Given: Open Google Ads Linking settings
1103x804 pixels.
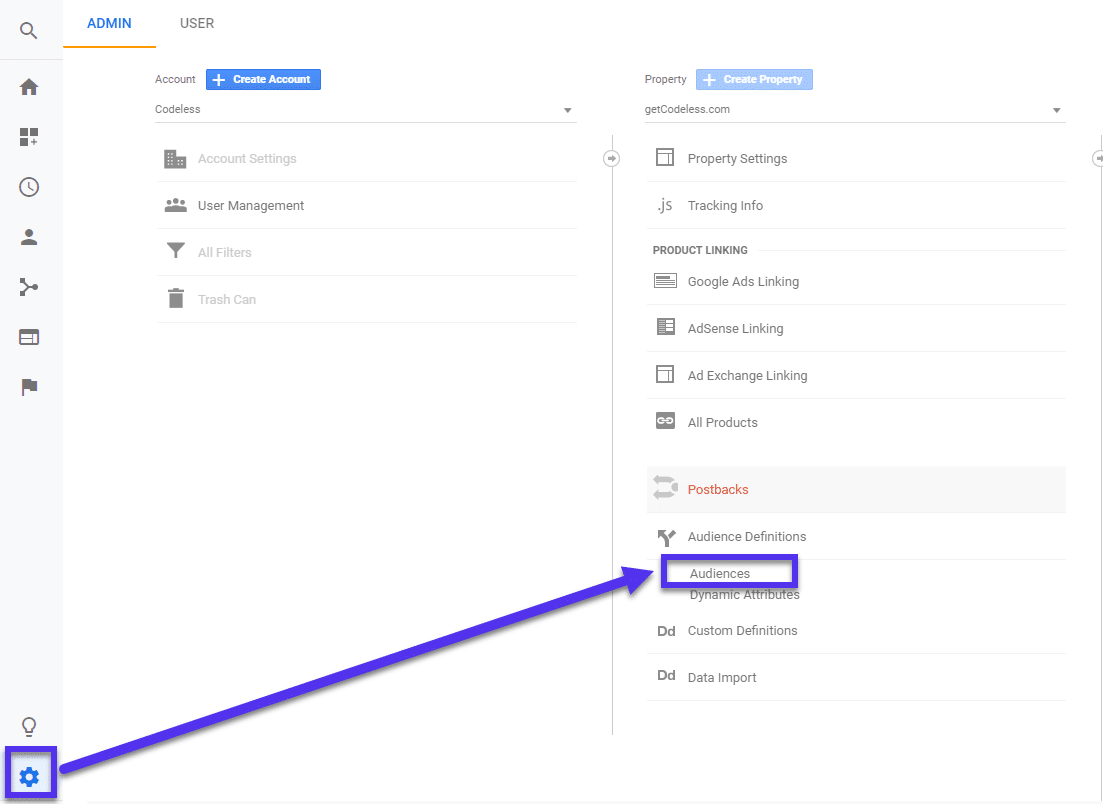Looking at the screenshot, I should pos(742,281).
